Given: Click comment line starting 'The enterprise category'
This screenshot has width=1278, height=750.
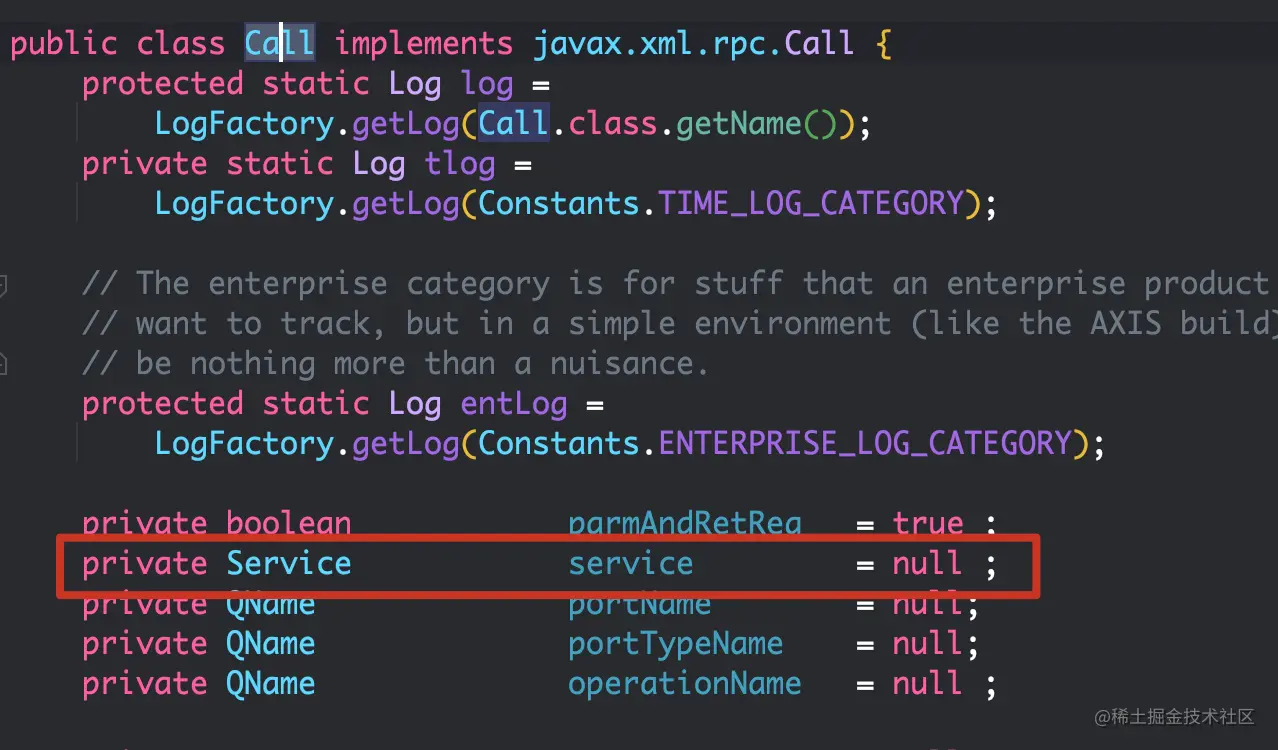Looking at the screenshot, I should (675, 284).
